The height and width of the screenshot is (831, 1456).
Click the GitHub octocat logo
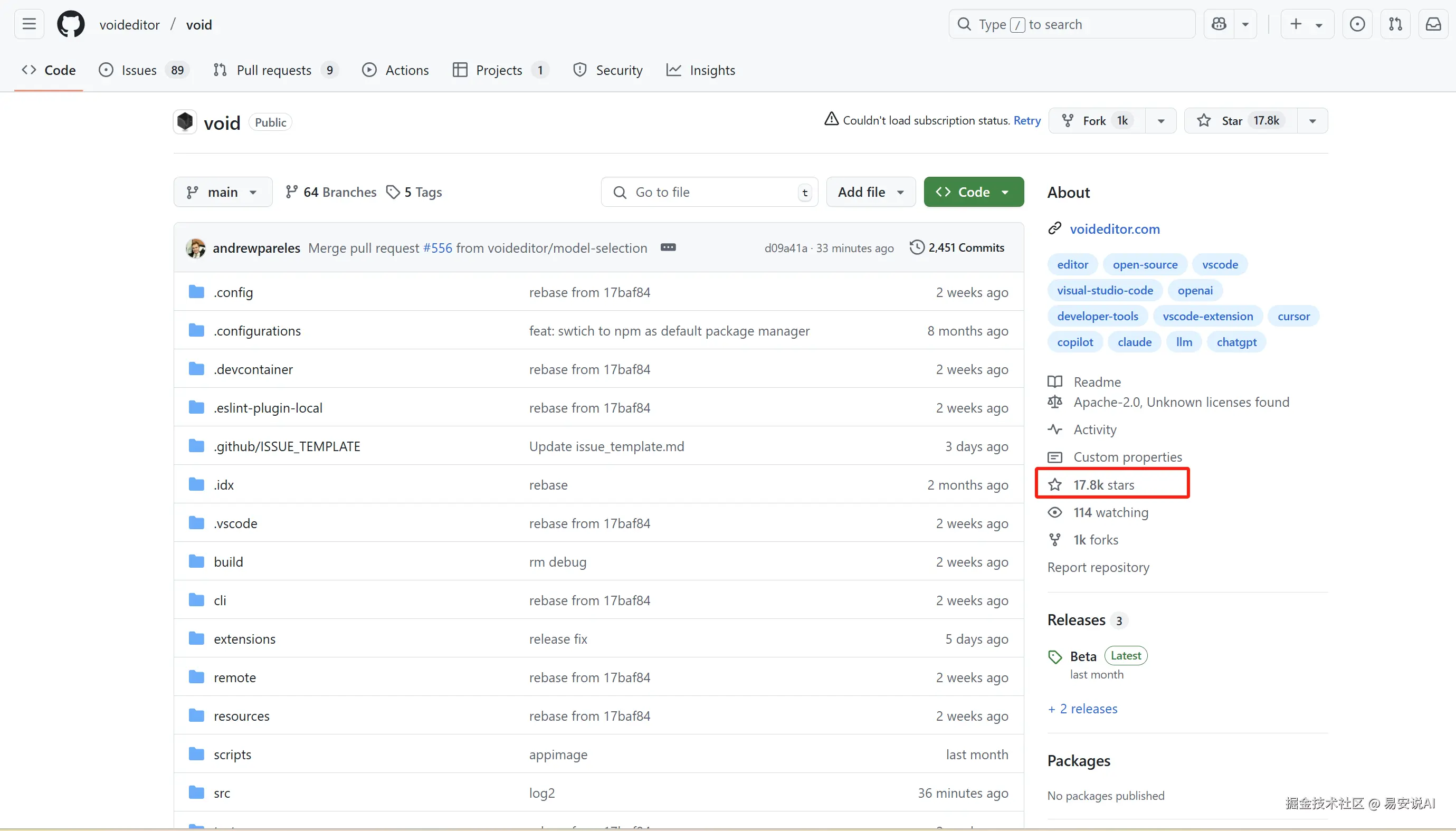point(71,24)
